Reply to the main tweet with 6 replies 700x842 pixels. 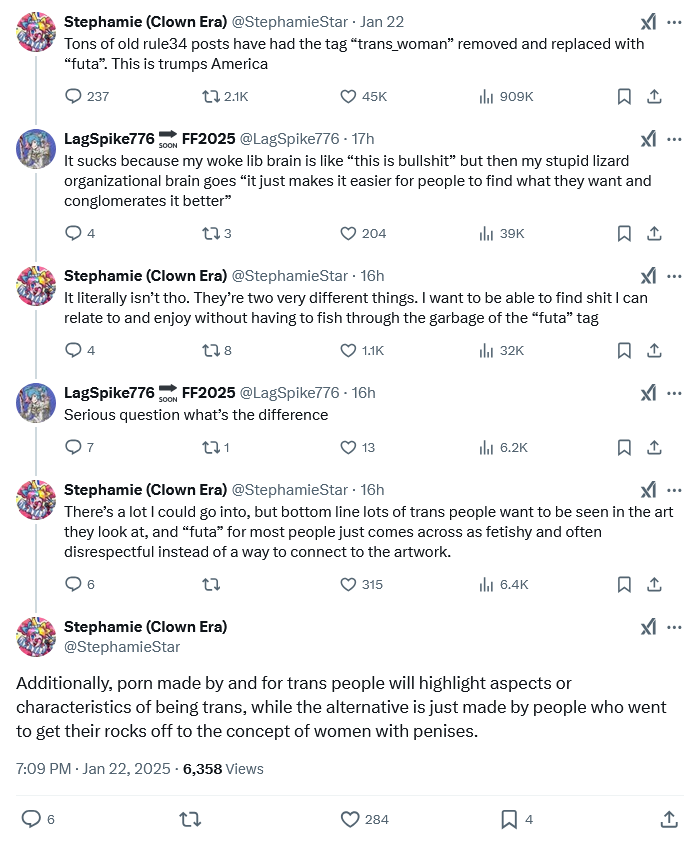[x=31, y=819]
